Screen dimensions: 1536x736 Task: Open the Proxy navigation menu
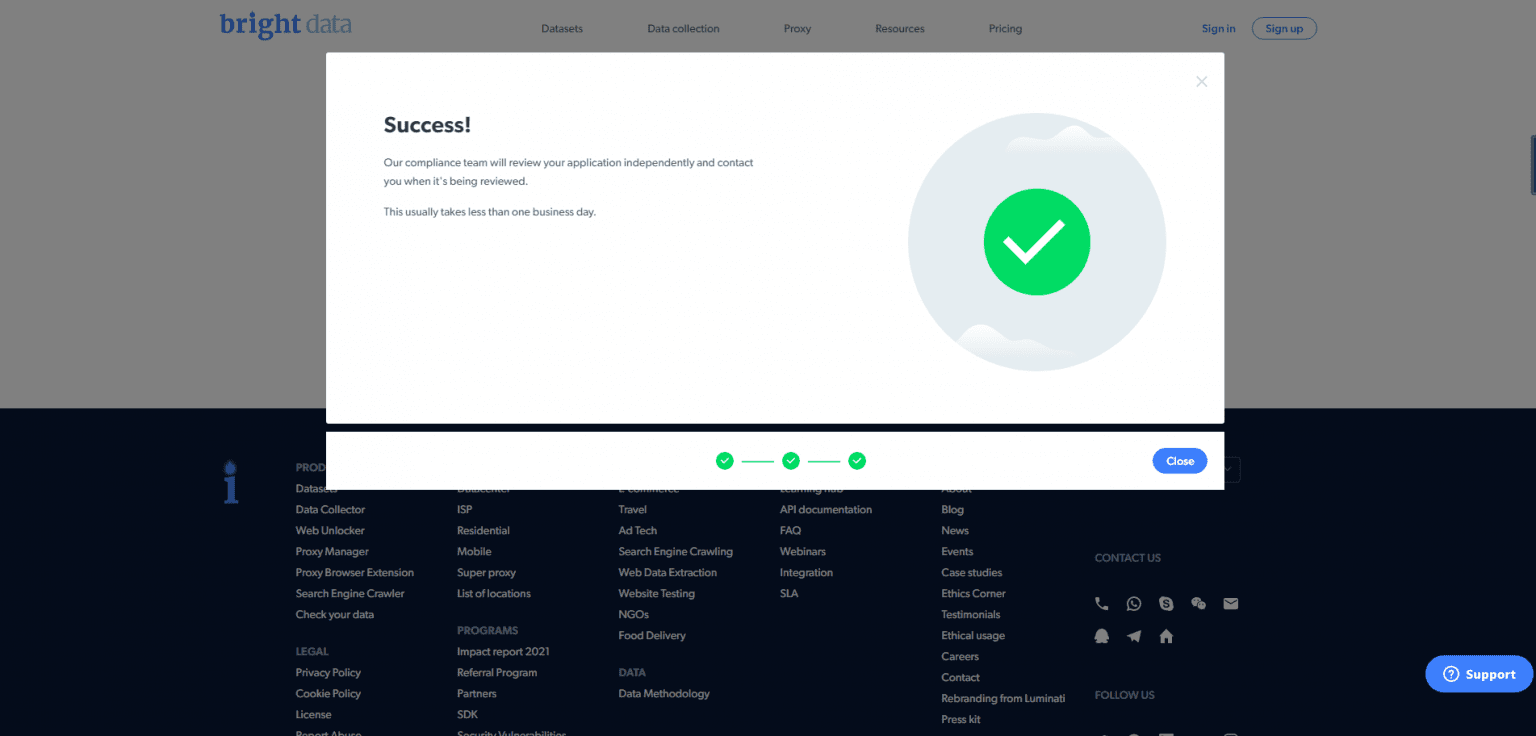pyautogui.click(x=797, y=28)
